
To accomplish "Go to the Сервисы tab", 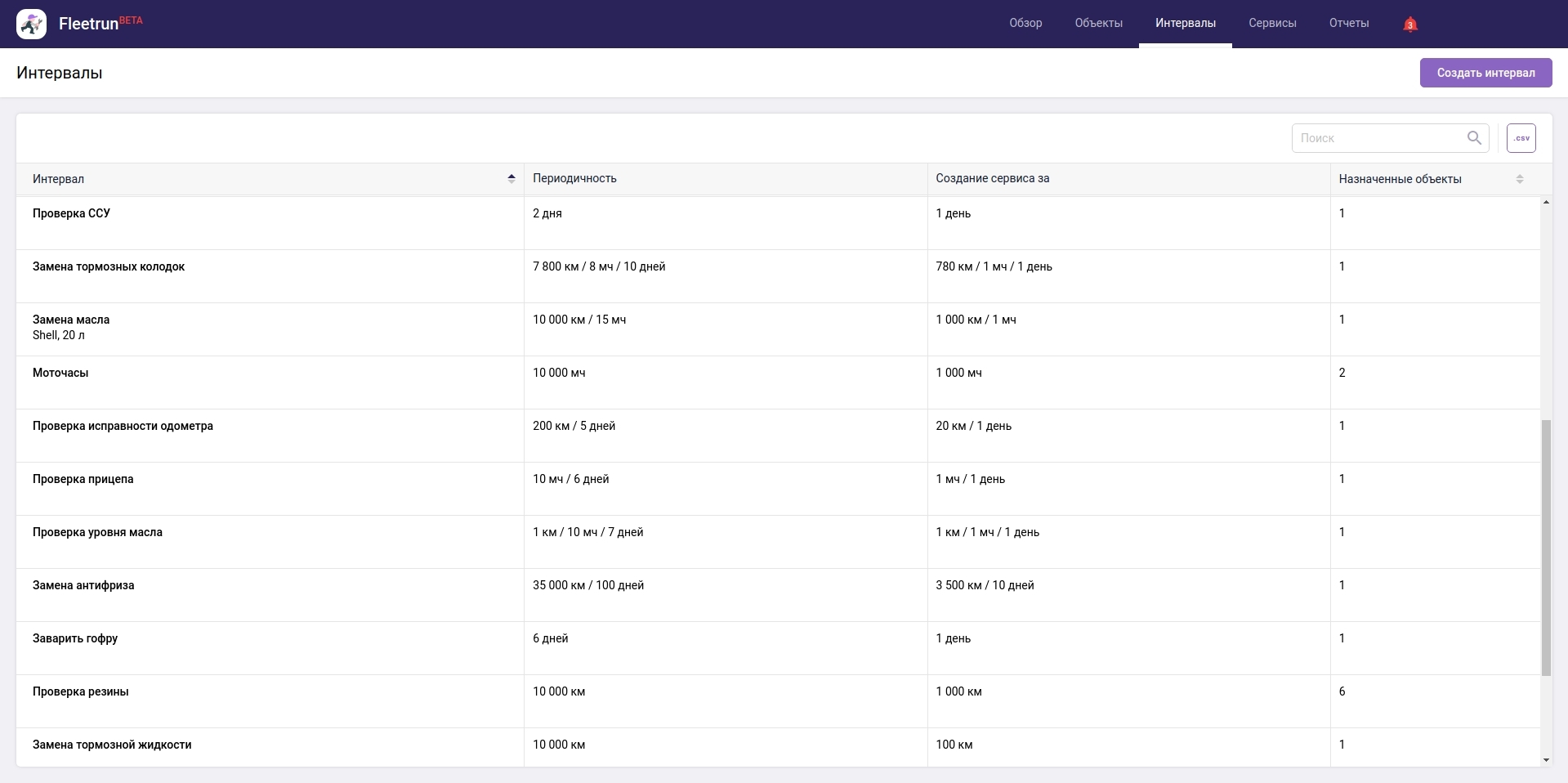I will coord(1271,24).
